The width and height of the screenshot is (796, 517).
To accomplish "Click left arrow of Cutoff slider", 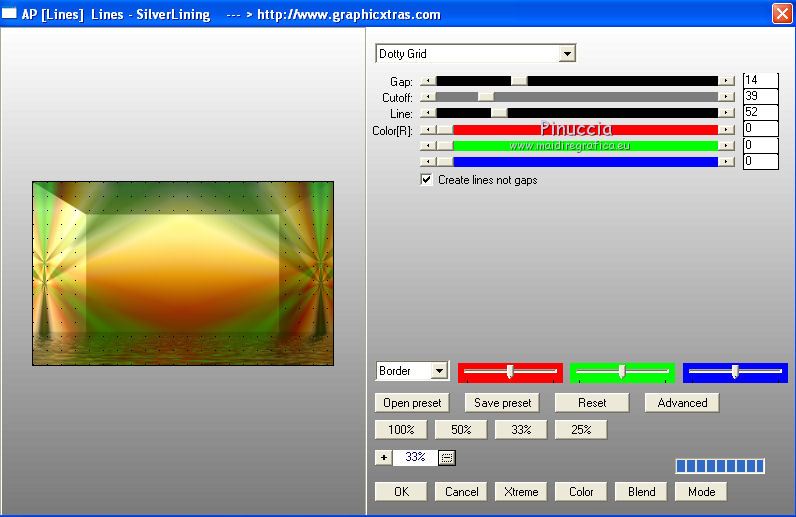I will 428,96.
